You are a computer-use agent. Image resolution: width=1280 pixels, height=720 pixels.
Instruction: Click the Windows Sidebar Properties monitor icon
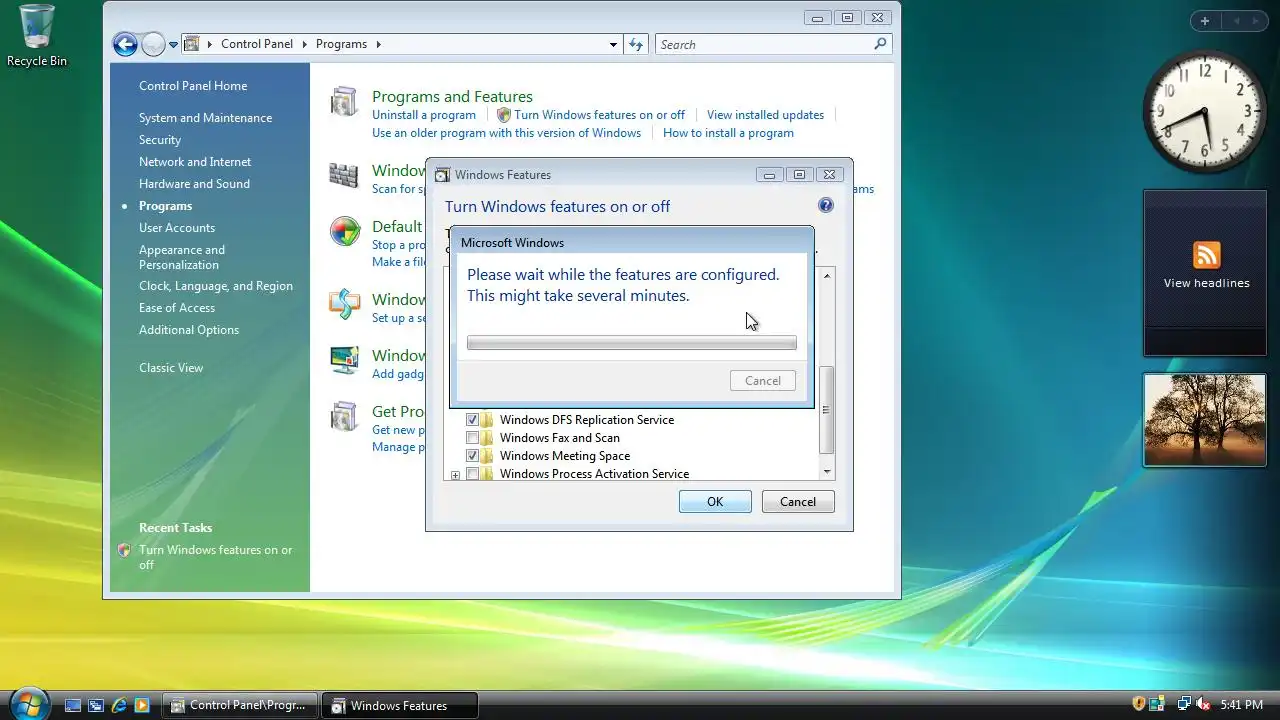pyautogui.click(x=344, y=360)
